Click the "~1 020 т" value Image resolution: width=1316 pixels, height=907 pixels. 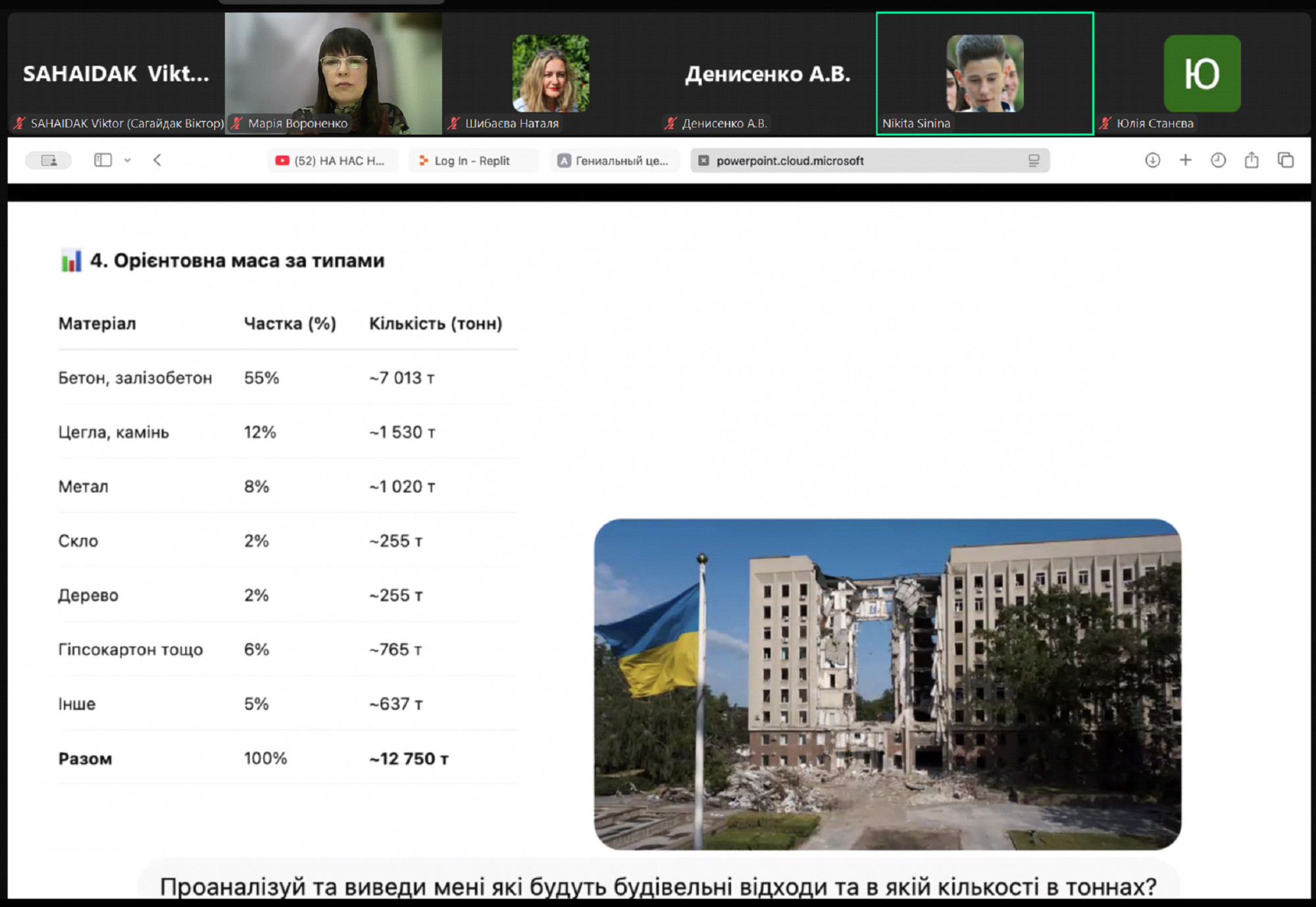coord(402,486)
